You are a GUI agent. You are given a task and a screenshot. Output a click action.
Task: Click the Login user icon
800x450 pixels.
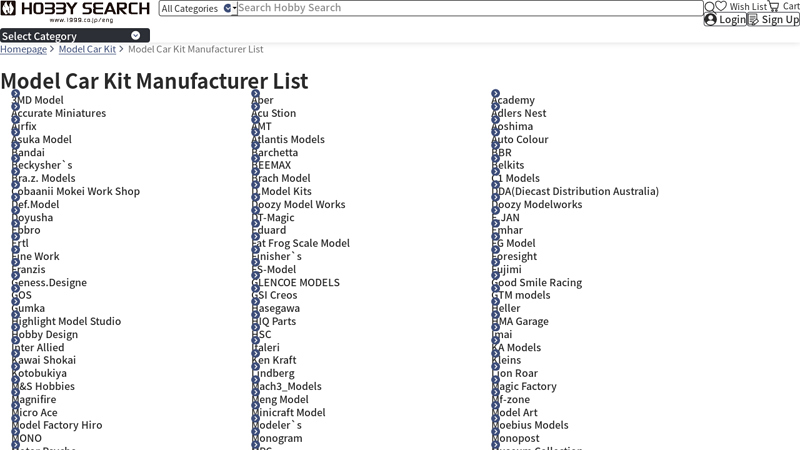pos(710,19)
